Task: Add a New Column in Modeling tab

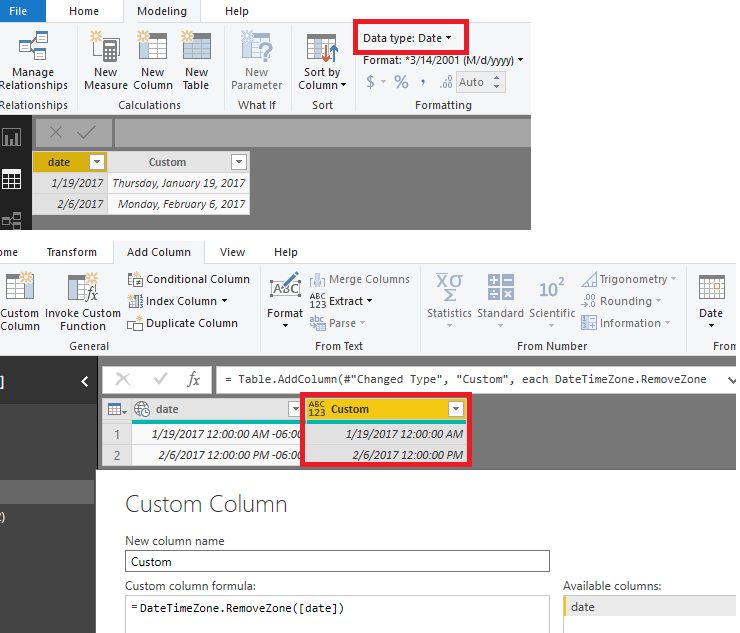Action: [x=152, y=60]
